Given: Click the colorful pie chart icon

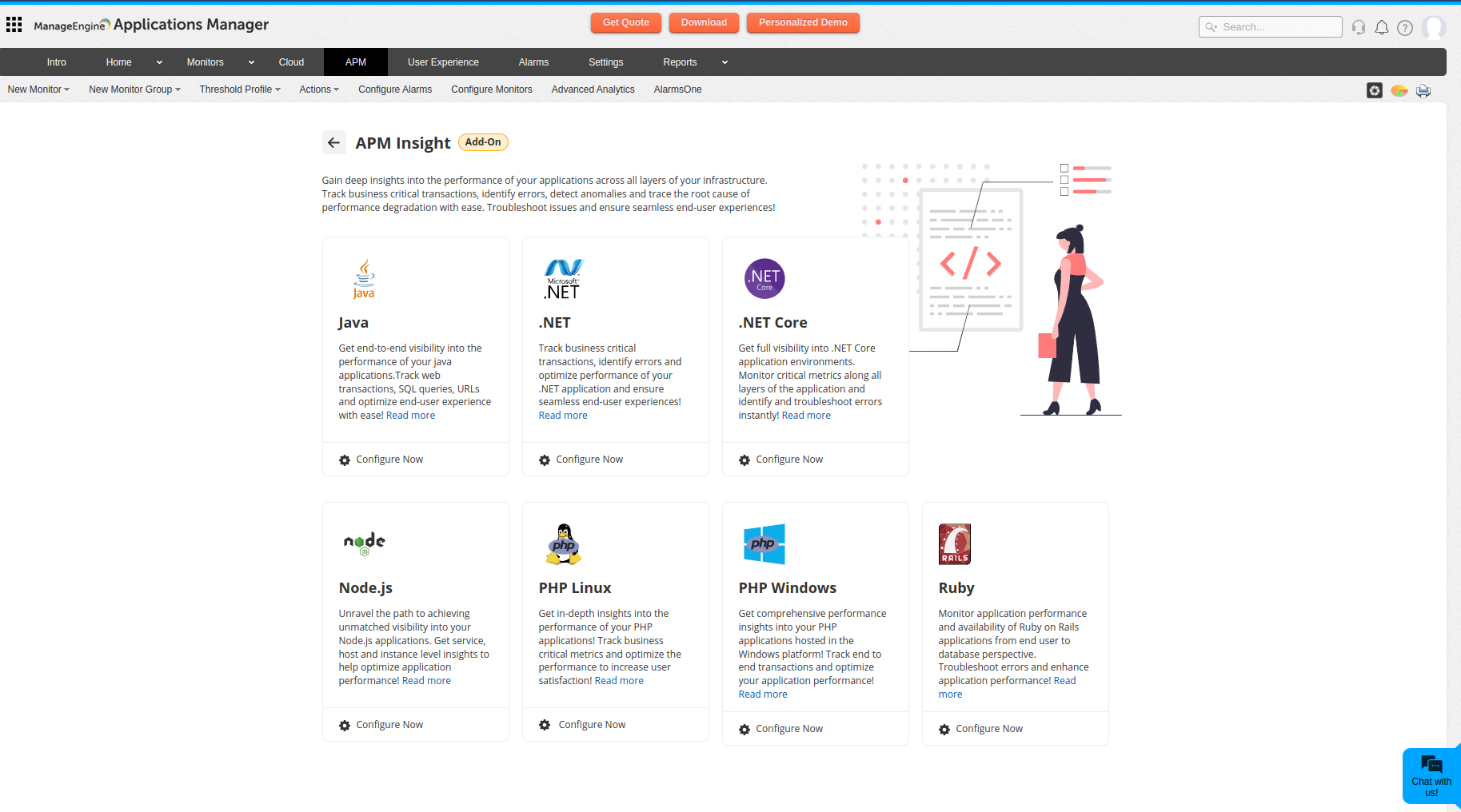Looking at the screenshot, I should click(x=1399, y=90).
